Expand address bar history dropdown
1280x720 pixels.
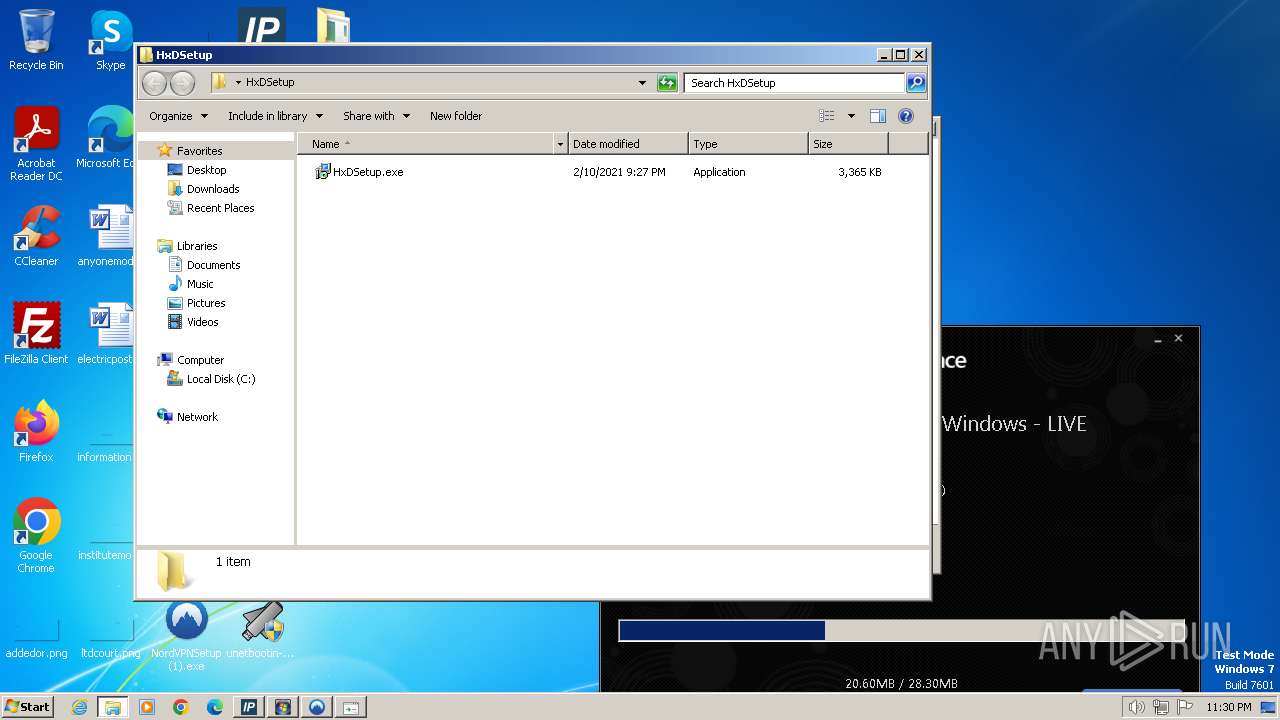click(642, 83)
